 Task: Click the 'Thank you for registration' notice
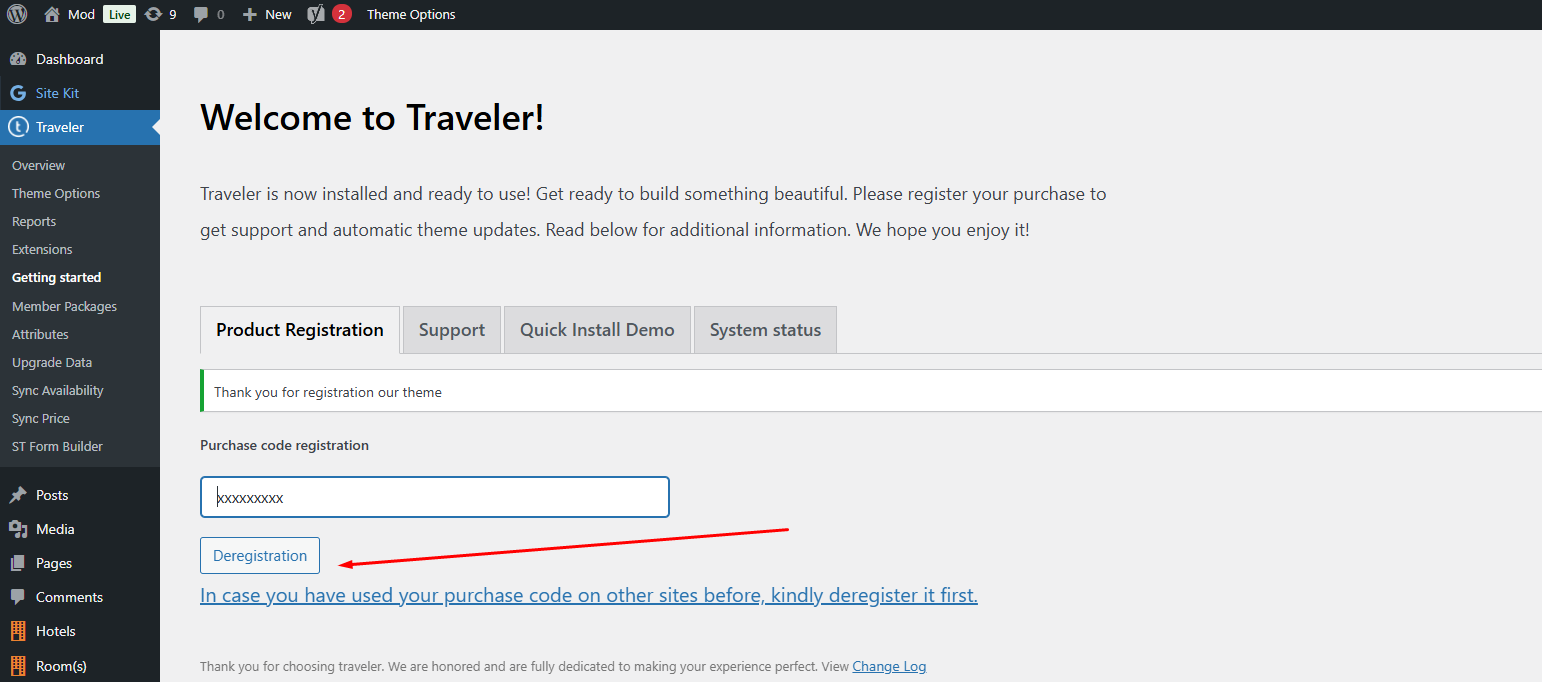point(871,391)
